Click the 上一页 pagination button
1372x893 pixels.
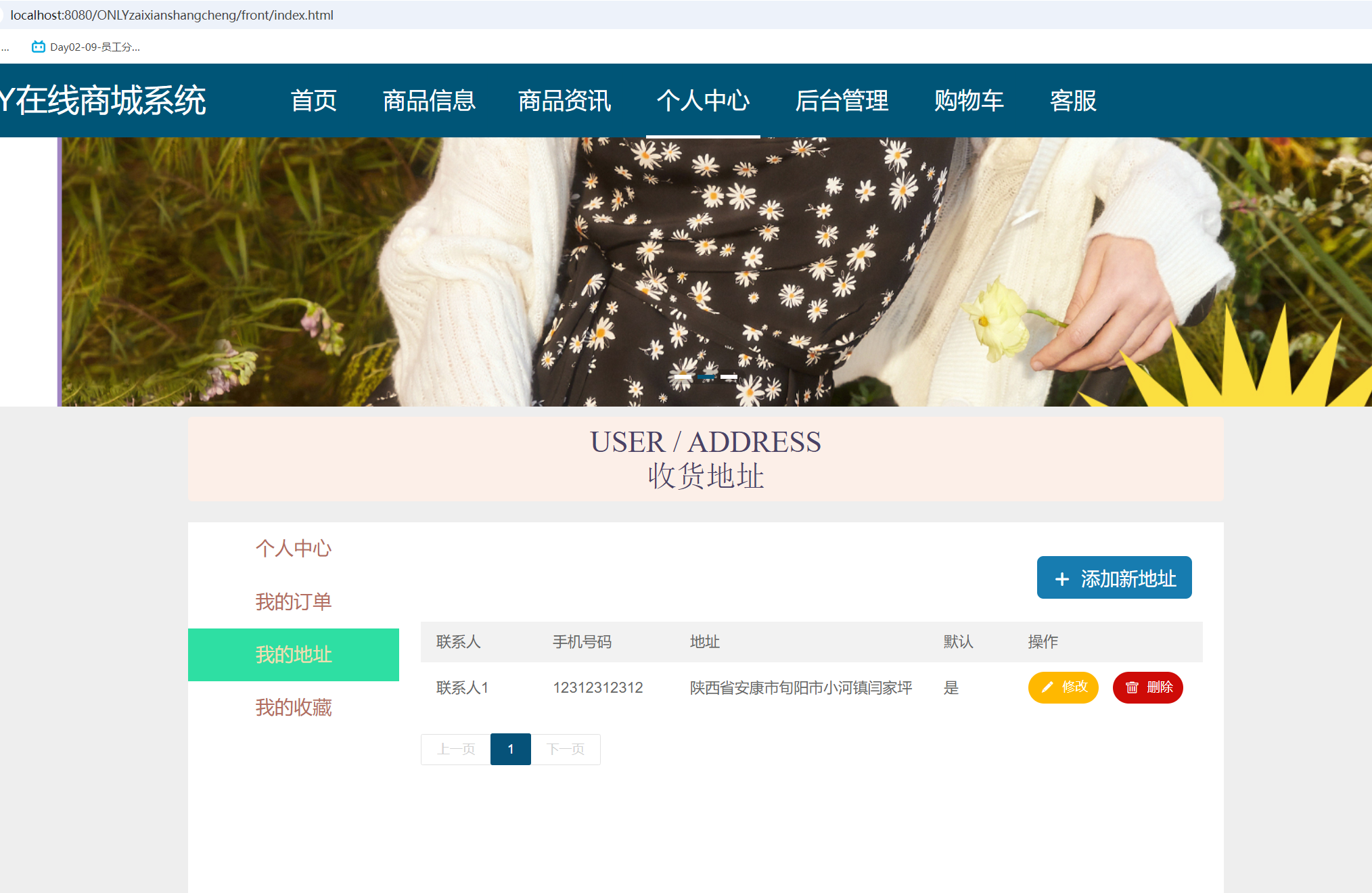pos(456,749)
